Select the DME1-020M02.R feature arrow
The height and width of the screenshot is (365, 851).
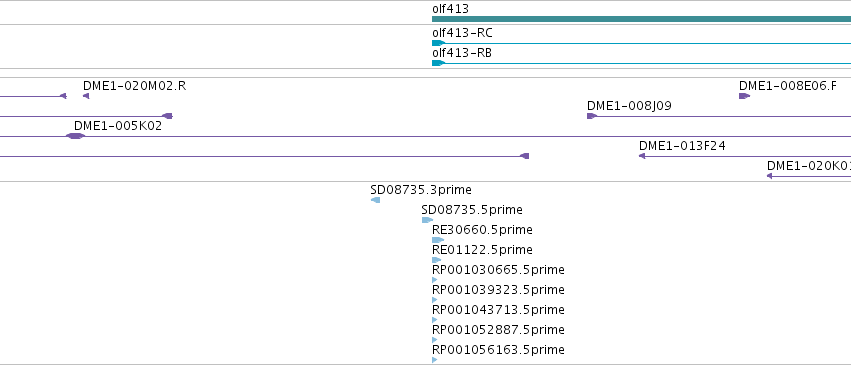click(86, 96)
